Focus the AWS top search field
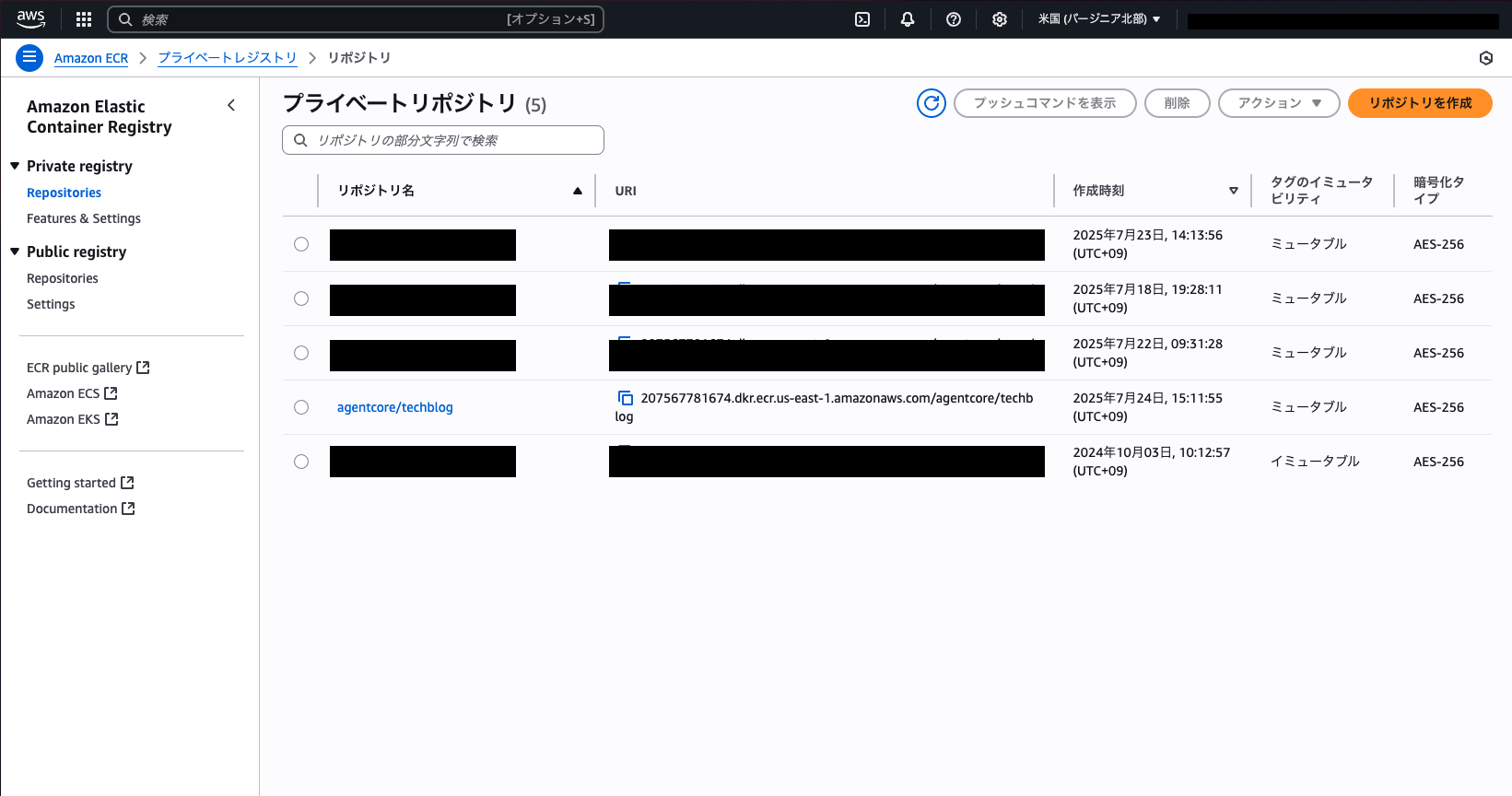This screenshot has height=796, width=1512. (356, 19)
